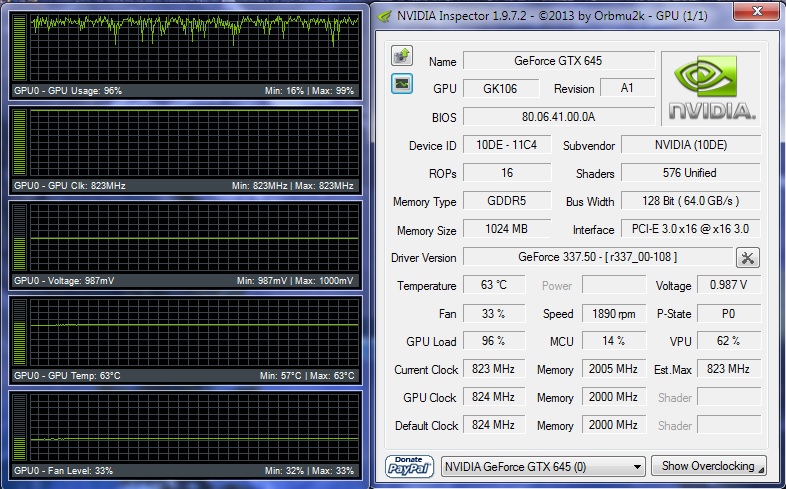Click 'GPU0 - Voltage: 987mV' label
The height and width of the screenshot is (489, 786).
coord(64,281)
